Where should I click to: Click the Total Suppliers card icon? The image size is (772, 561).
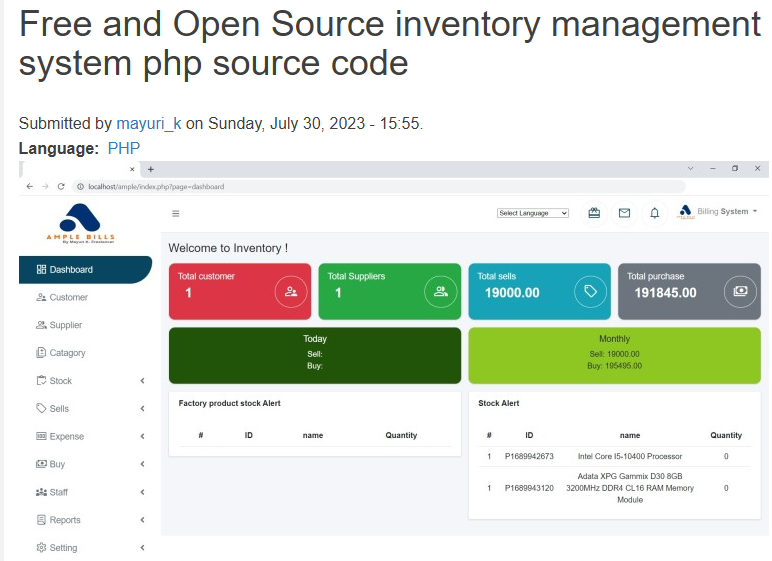tap(440, 292)
